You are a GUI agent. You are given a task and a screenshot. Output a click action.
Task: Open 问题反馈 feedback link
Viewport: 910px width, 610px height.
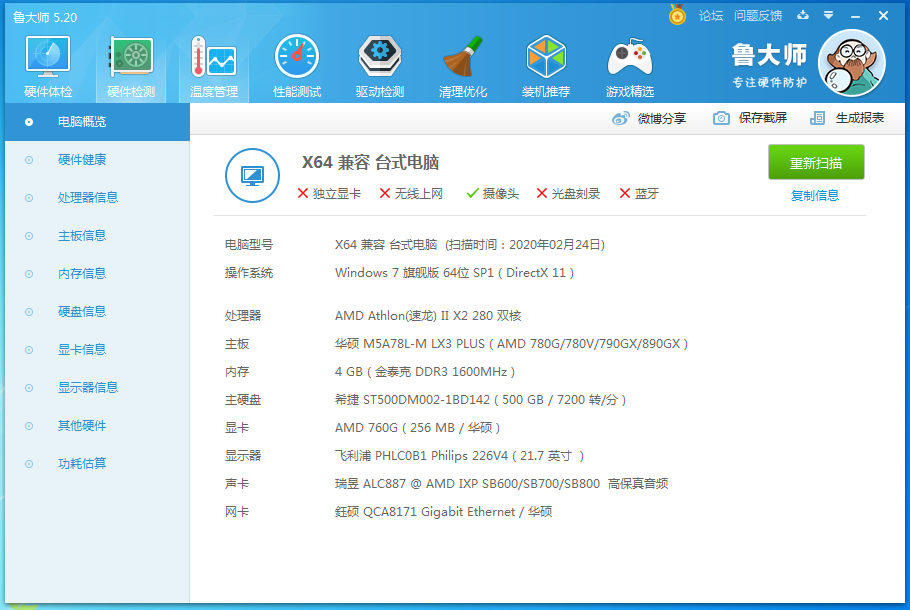pos(758,16)
